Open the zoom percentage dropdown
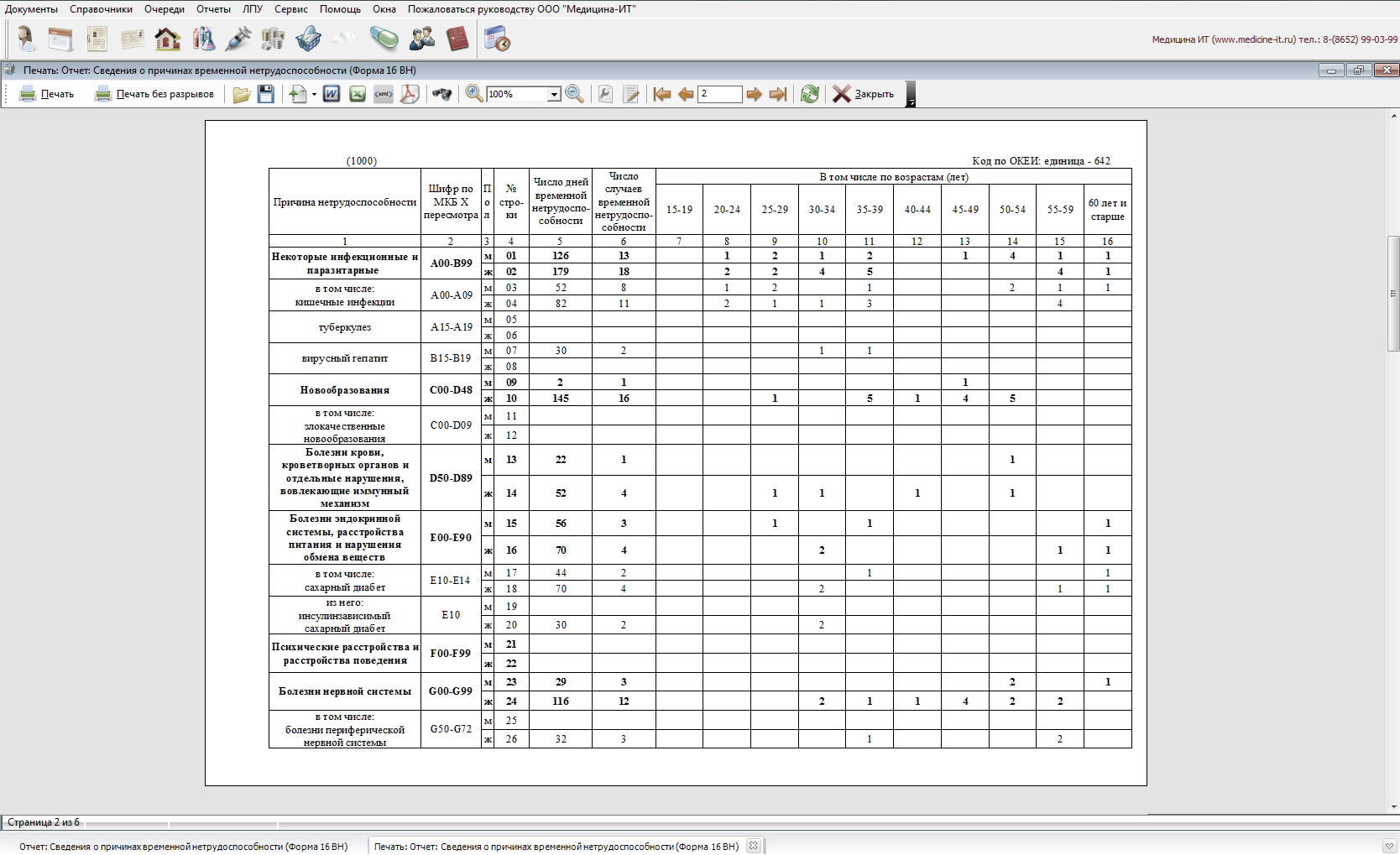This screenshot has height=855, width=1400. [x=554, y=95]
